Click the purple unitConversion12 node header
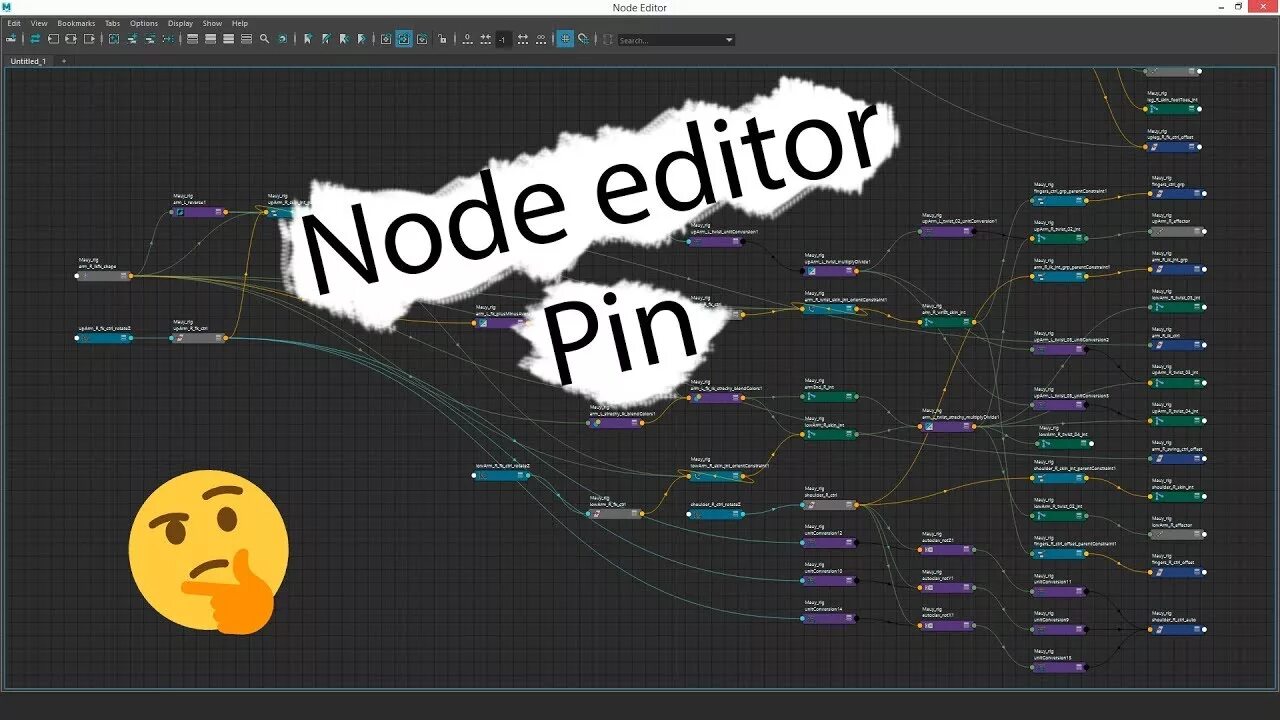The image size is (1280, 720). [829, 542]
